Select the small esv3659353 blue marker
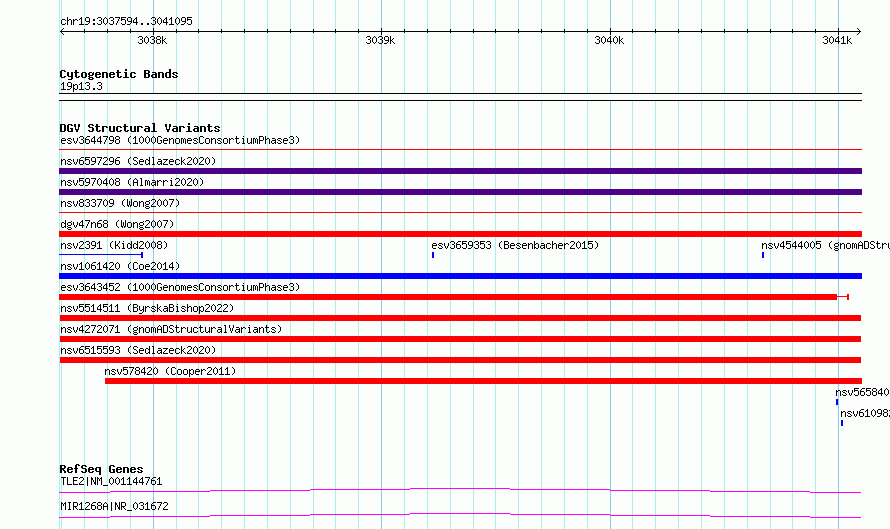The width and height of the screenshot is (890, 529). click(433, 255)
